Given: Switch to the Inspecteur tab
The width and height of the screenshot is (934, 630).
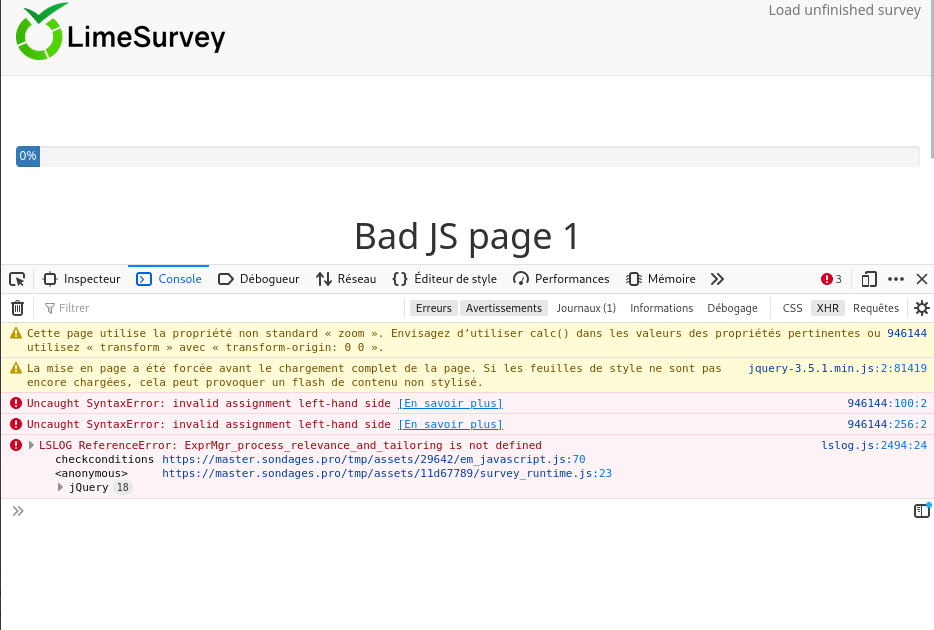Looking at the screenshot, I should (x=82, y=279).
